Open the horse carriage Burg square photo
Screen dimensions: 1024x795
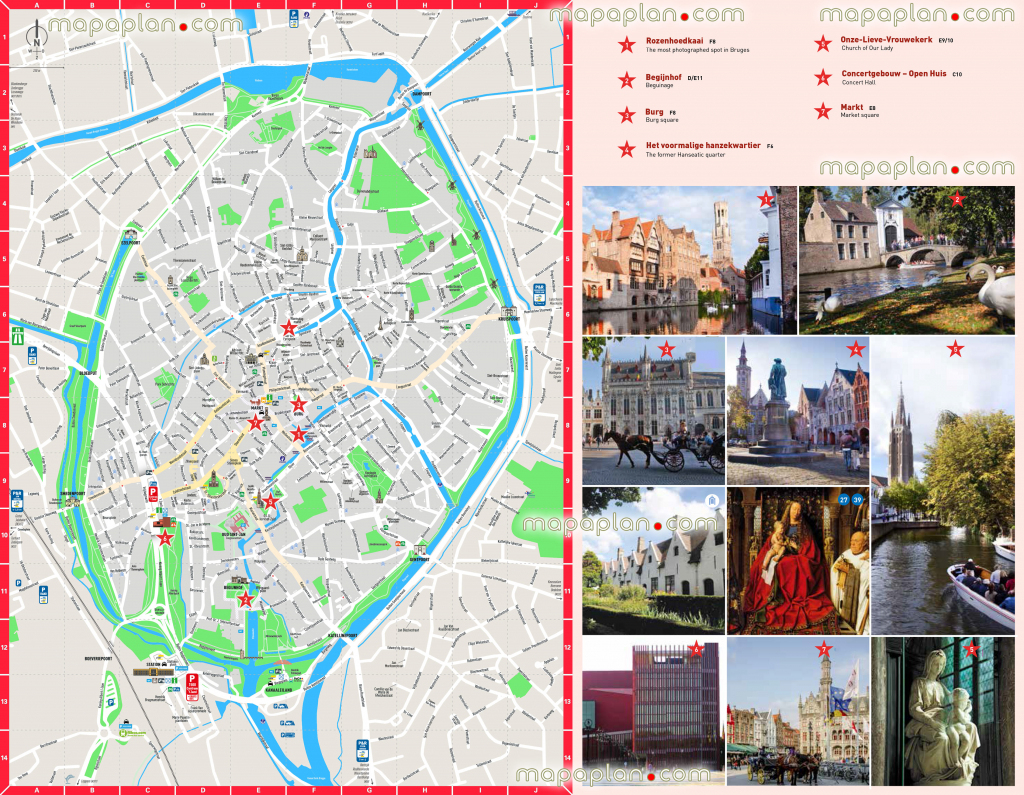tap(653, 410)
